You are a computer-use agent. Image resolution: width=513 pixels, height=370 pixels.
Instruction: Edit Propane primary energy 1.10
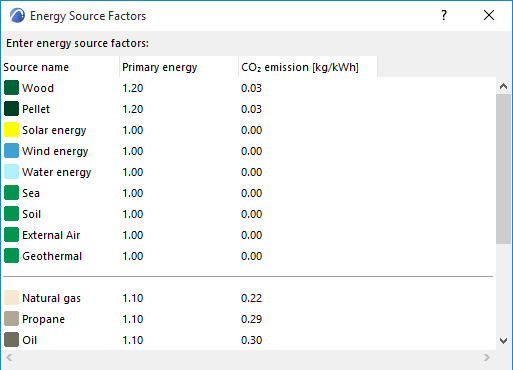click(x=133, y=319)
